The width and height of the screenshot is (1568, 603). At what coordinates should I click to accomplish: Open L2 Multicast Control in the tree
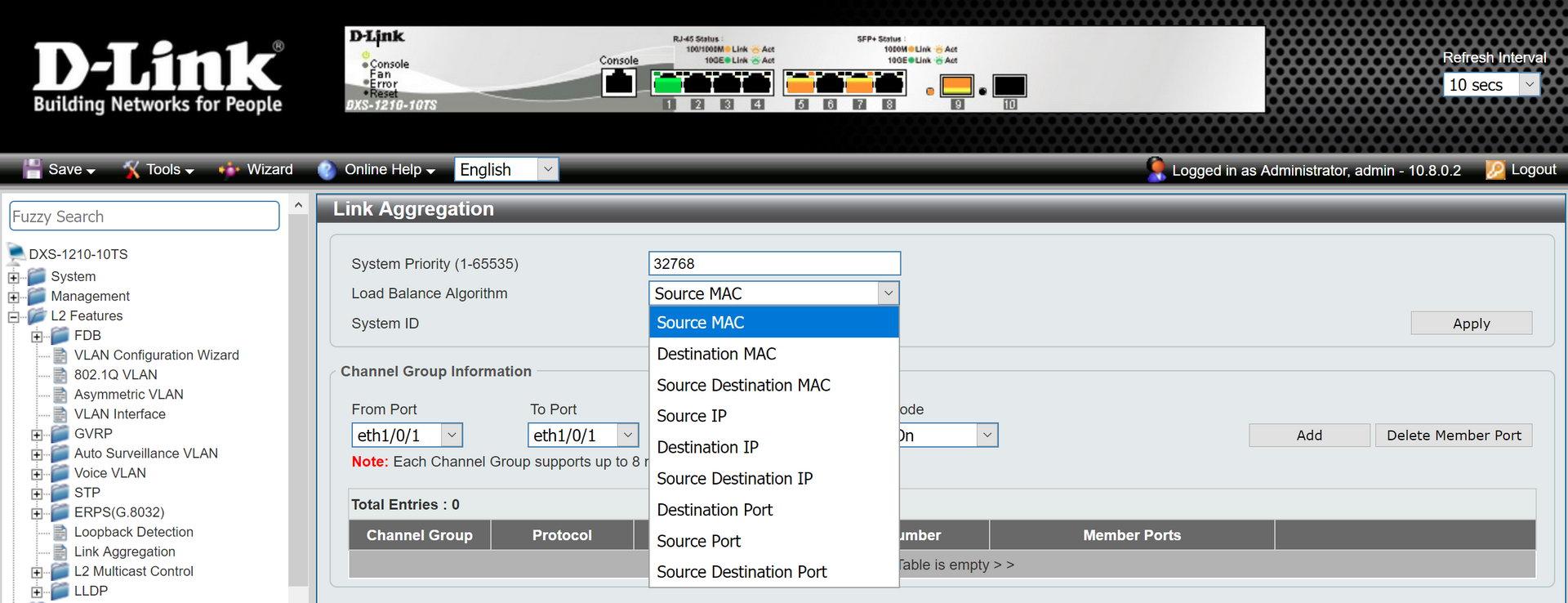pos(134,571)
